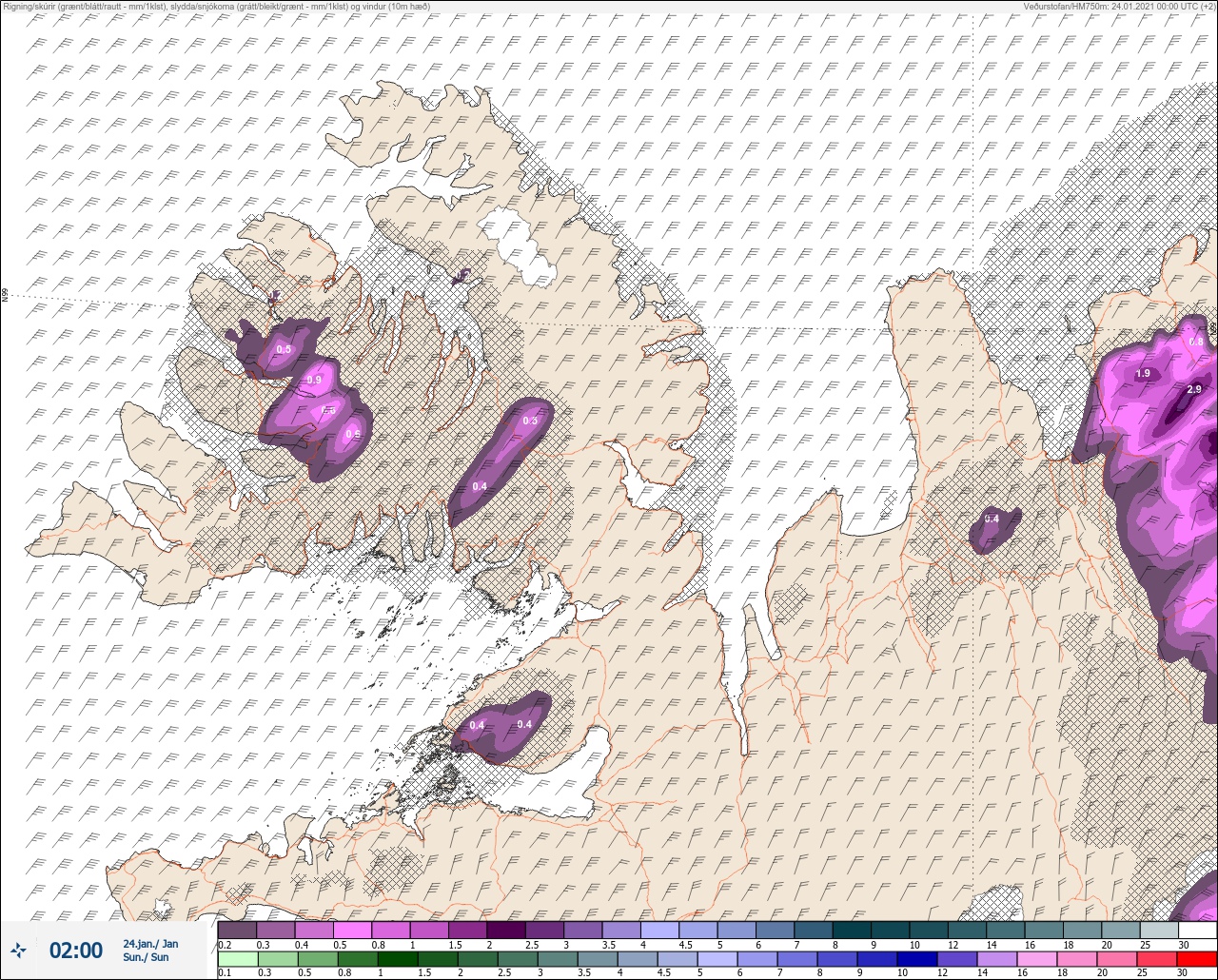Click the 'N99' latitude label at left edge
This screenshot has height=980, width=1218.
[5, 296]
